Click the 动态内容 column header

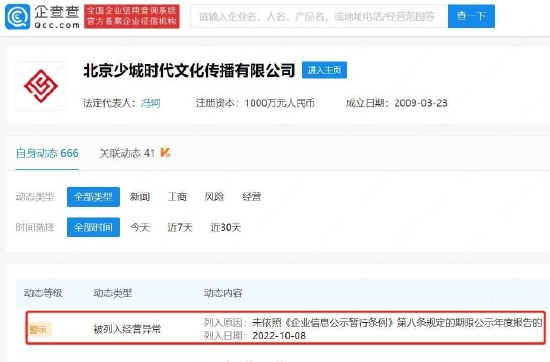223,293
